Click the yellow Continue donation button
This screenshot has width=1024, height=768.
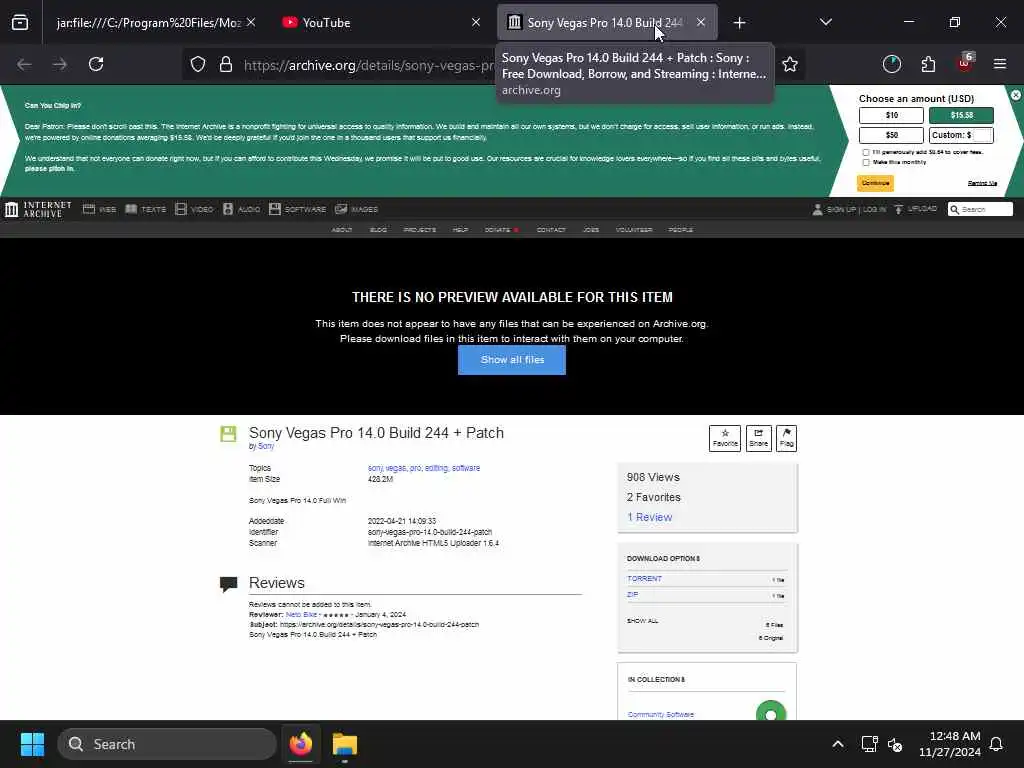(x=875, y=183)
